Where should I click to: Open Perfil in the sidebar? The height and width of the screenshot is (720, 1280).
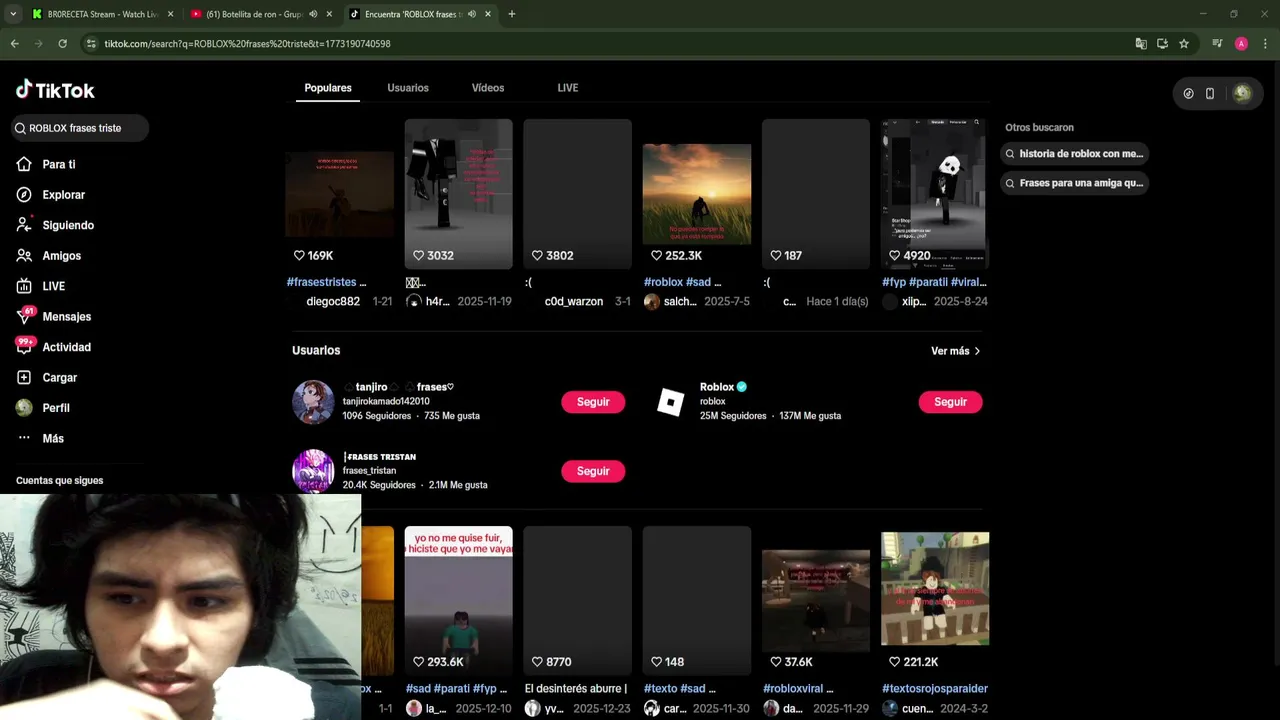point(56,408)
